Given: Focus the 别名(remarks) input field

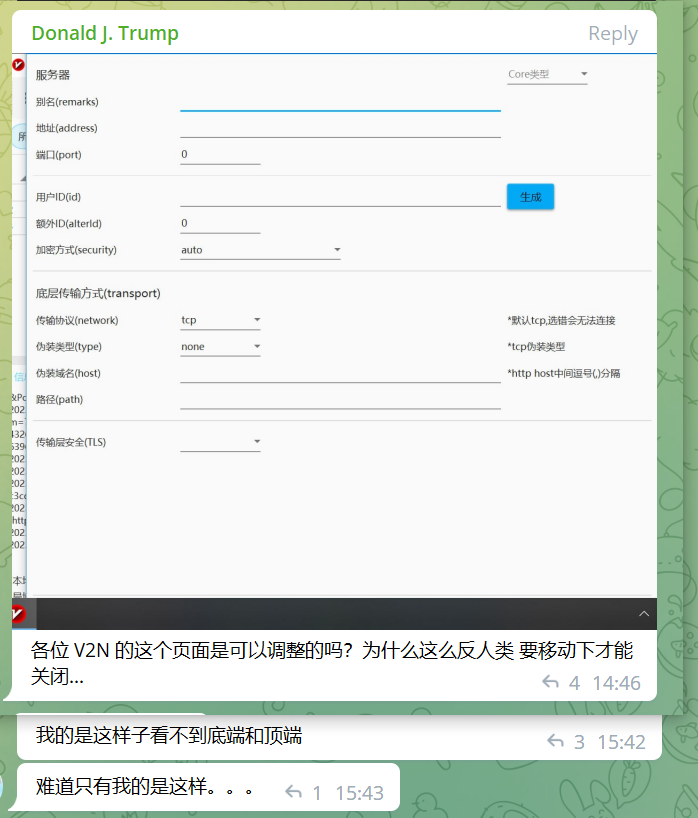Looking at the screenshot, I should [340, 101].
